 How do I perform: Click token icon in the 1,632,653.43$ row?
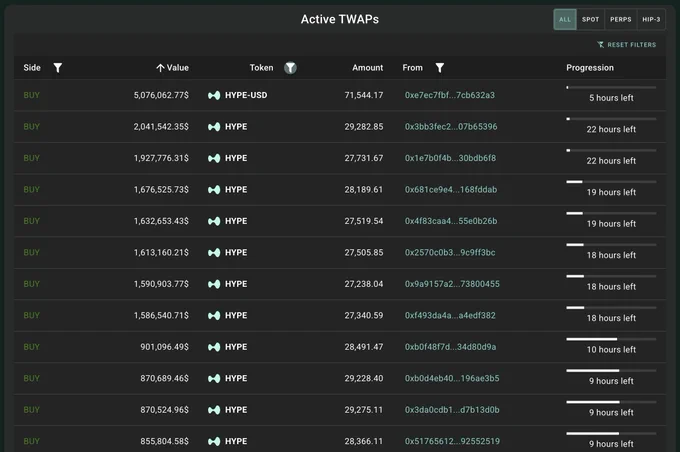coord(214,221)
